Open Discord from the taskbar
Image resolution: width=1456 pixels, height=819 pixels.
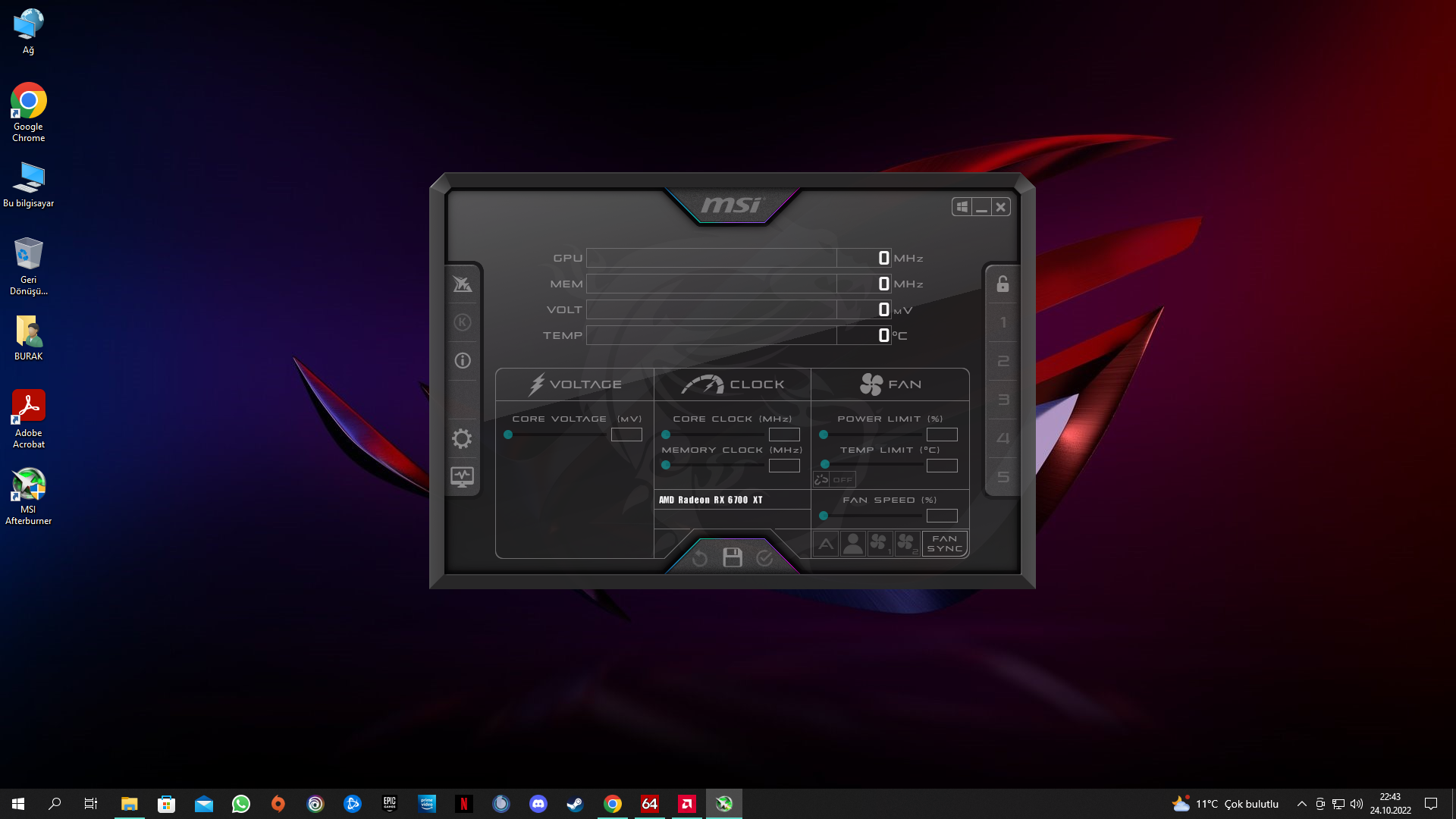click(538, 804)
